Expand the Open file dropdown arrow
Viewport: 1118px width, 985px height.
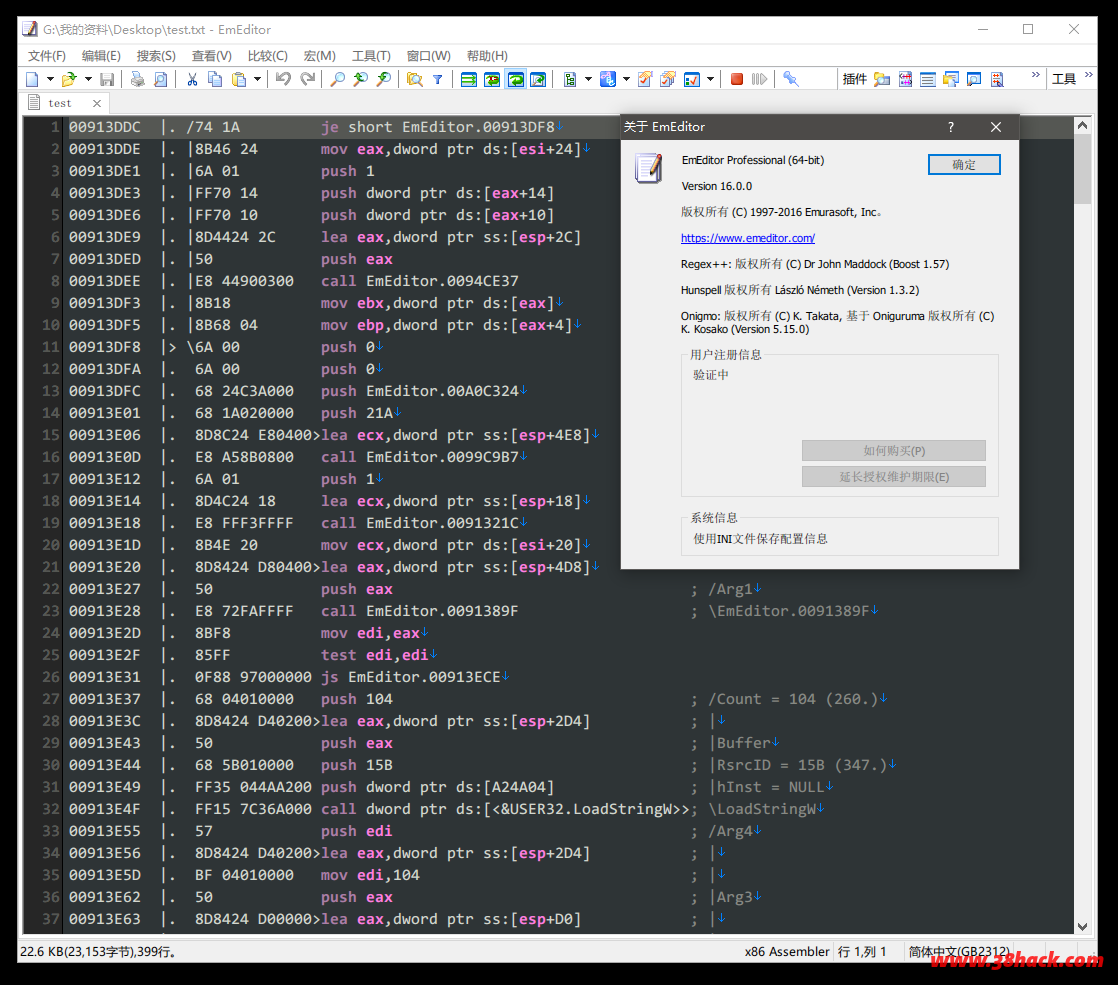coord(88,79)
